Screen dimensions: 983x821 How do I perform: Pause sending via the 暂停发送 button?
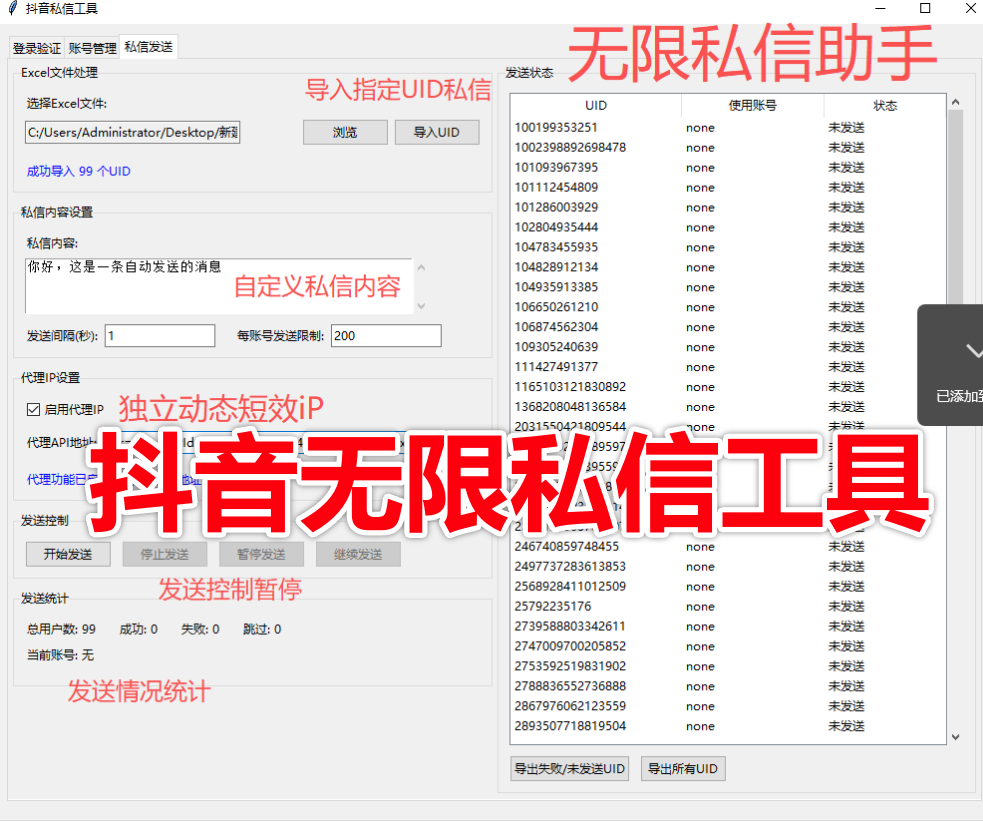261,553
